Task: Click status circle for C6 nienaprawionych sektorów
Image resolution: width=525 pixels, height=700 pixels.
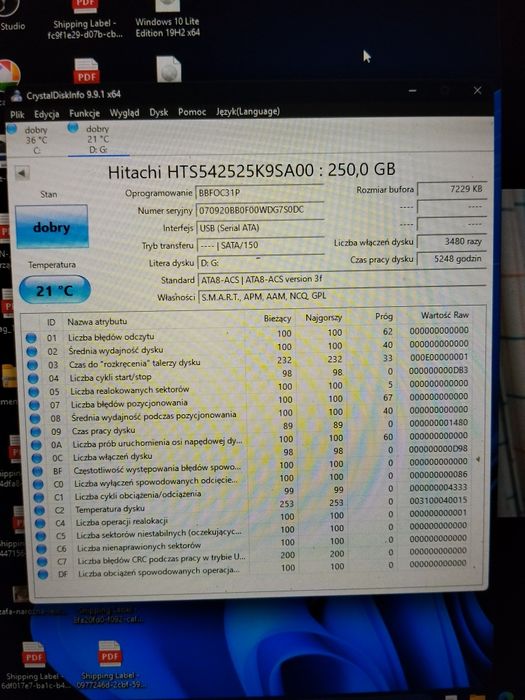Action: (x=42, y=549)
